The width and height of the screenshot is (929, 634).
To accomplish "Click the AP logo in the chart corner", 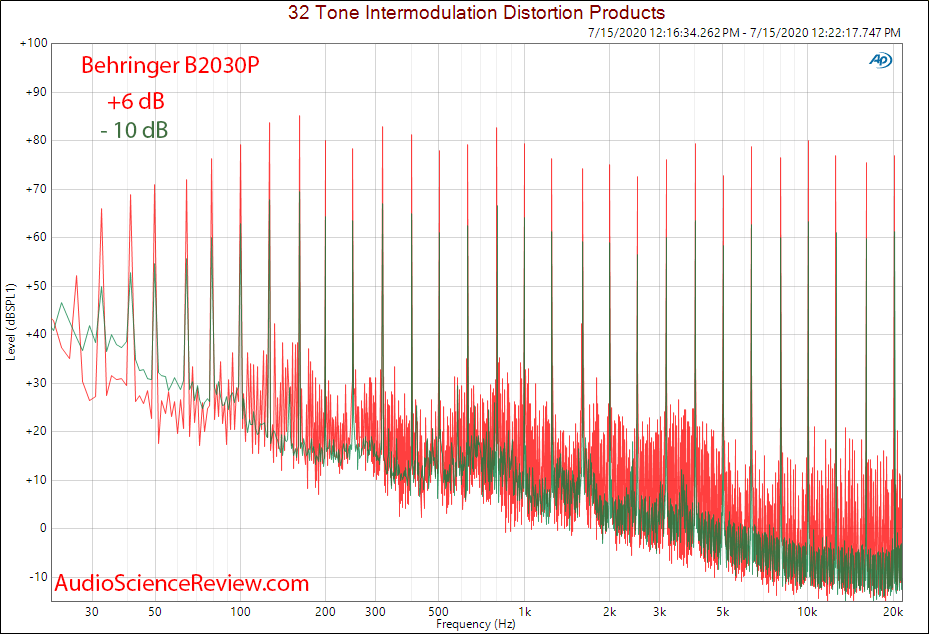I will [x=880, y=60].
